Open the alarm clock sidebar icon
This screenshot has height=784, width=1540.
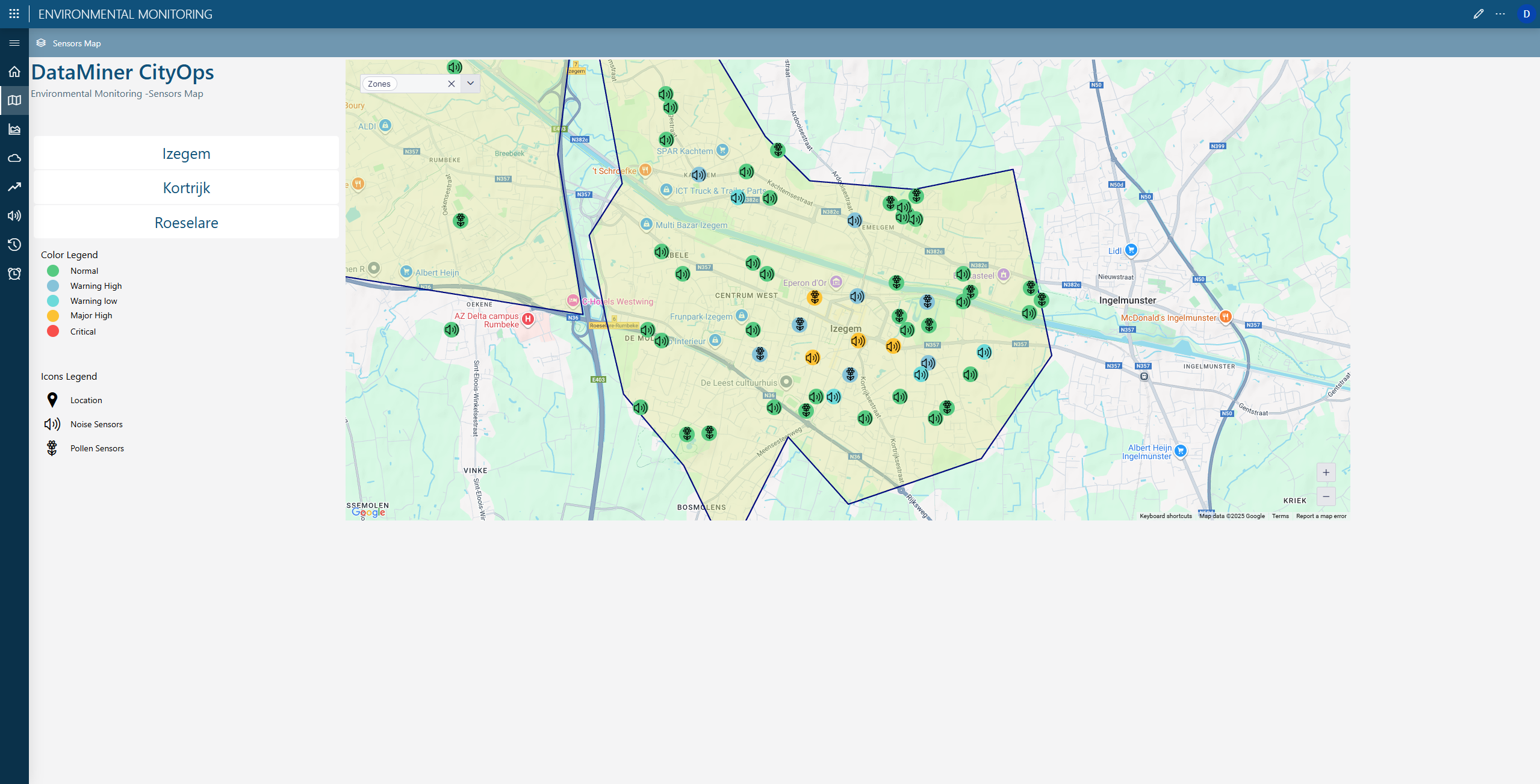pyautogui.click(x=14, y=274)
